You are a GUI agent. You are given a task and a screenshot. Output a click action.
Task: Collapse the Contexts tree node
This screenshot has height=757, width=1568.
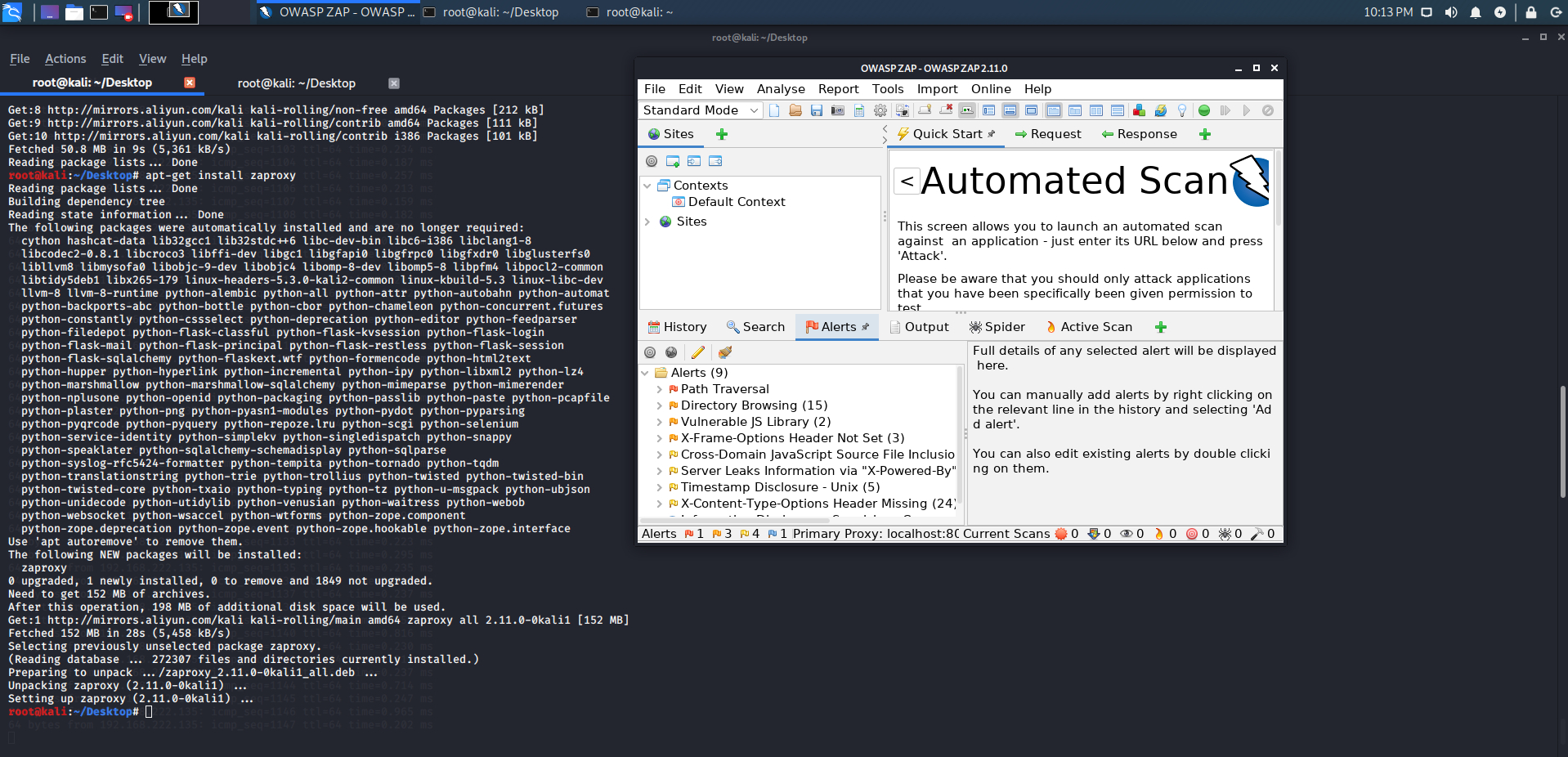[647, 186]
